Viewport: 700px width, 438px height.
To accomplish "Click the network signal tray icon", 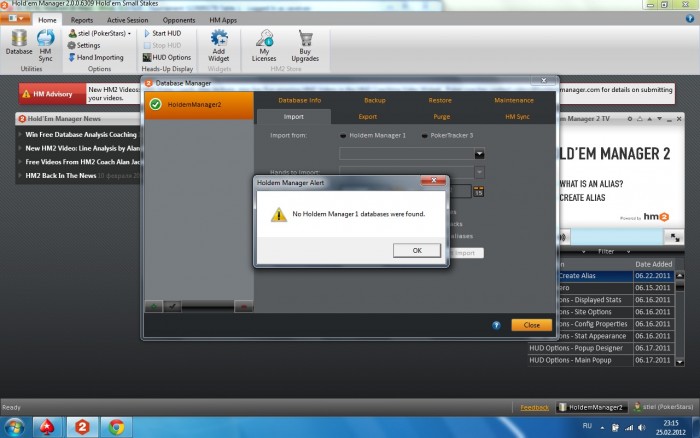I will coord(629,427).
